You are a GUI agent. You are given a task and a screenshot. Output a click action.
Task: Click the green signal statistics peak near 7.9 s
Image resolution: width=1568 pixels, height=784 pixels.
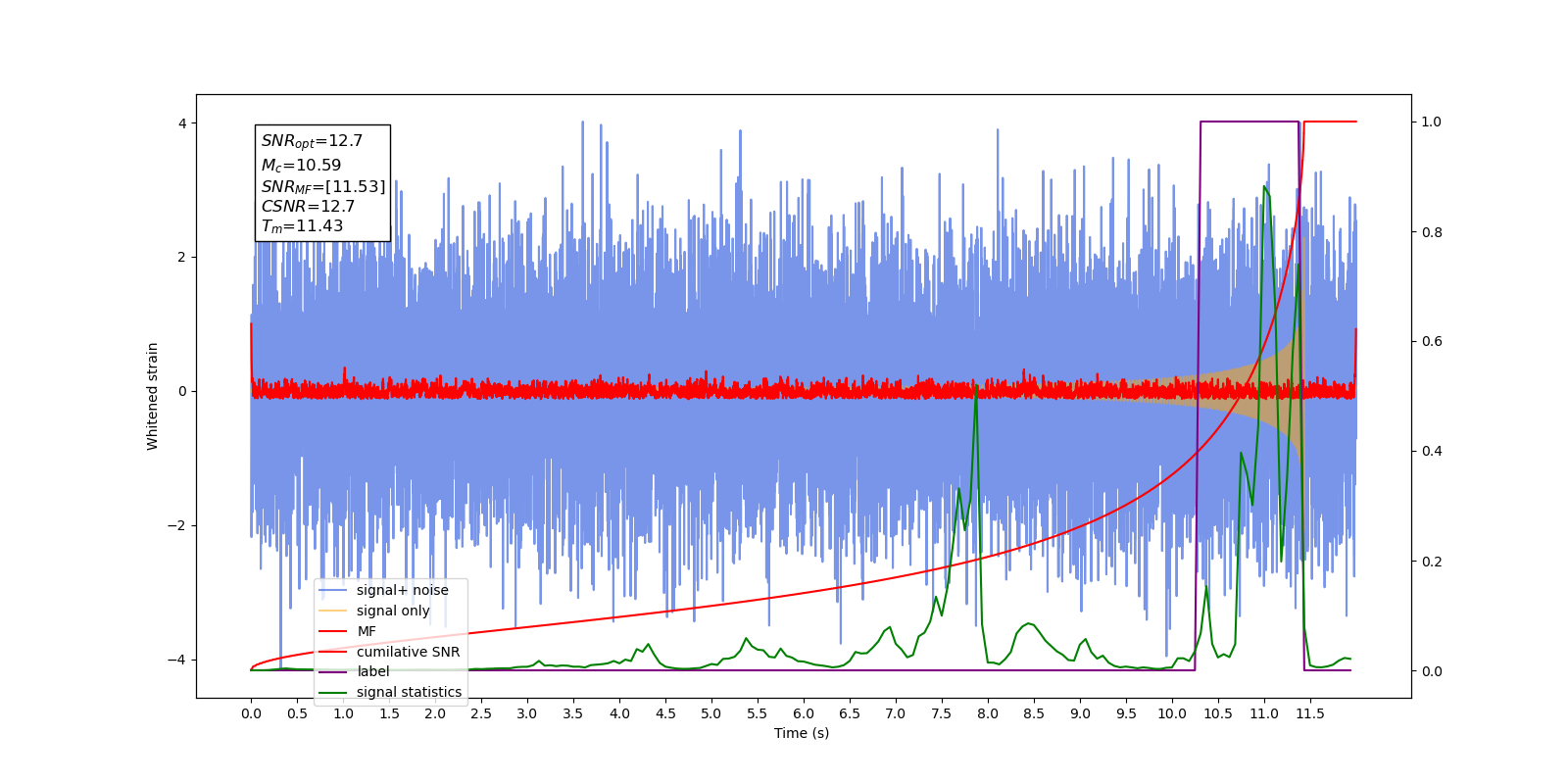(976, 387)
